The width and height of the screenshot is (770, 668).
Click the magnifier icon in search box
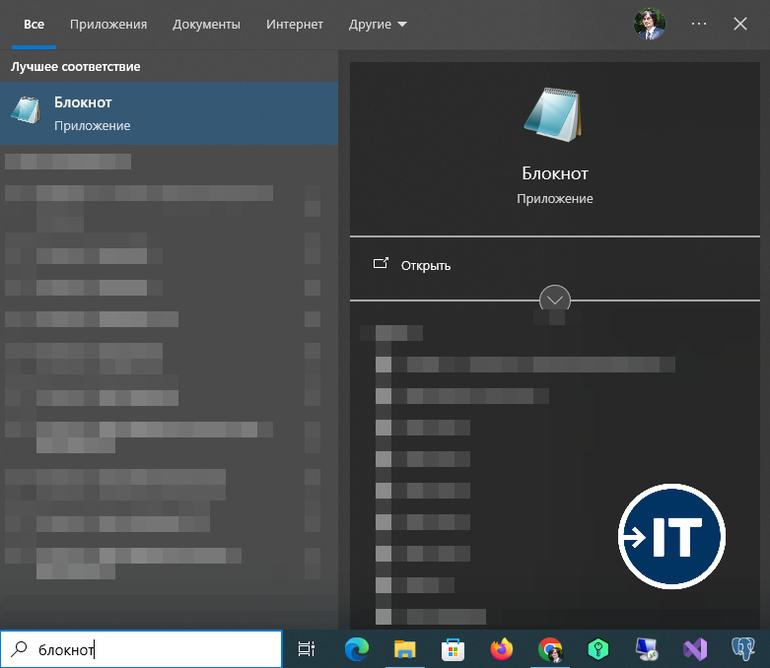[x=19, y=649]
